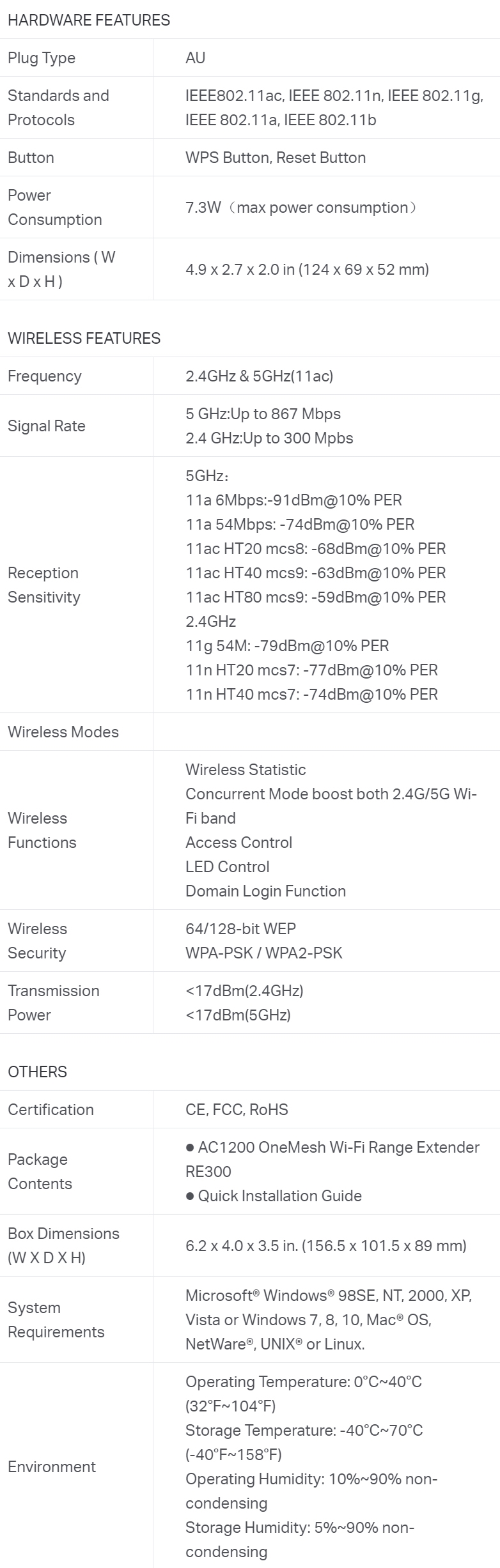Select the Plug Type row label
500x1568 pixels.
tap(42, 58)
